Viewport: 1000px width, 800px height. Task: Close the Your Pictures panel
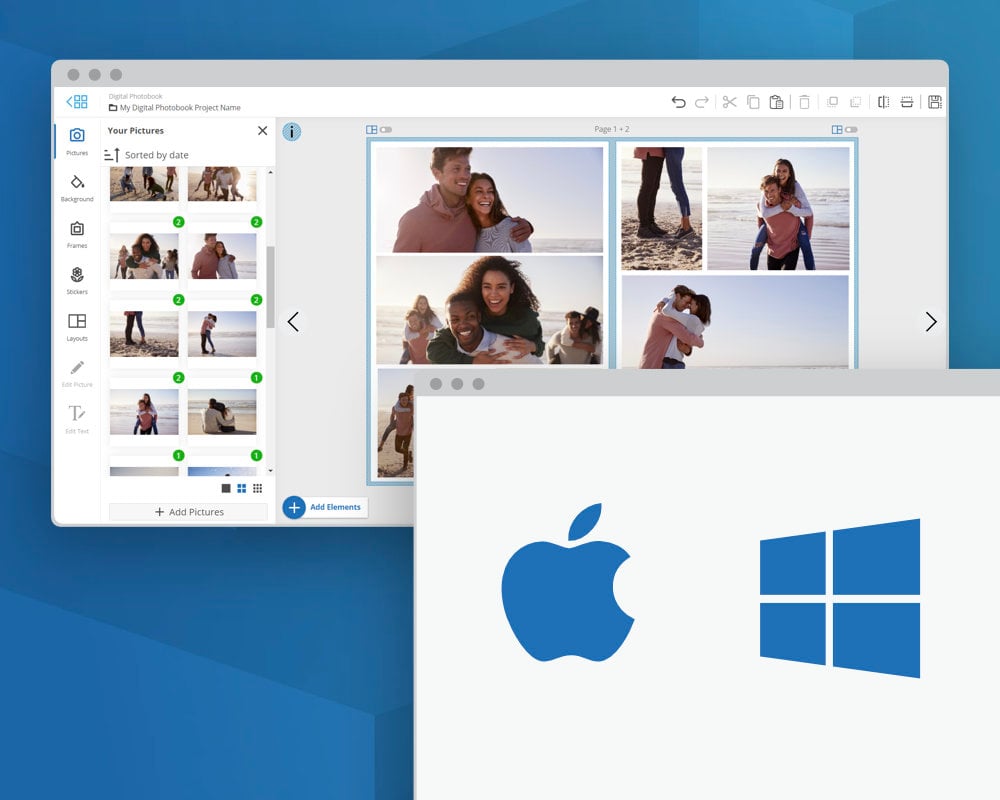(262, 131)
